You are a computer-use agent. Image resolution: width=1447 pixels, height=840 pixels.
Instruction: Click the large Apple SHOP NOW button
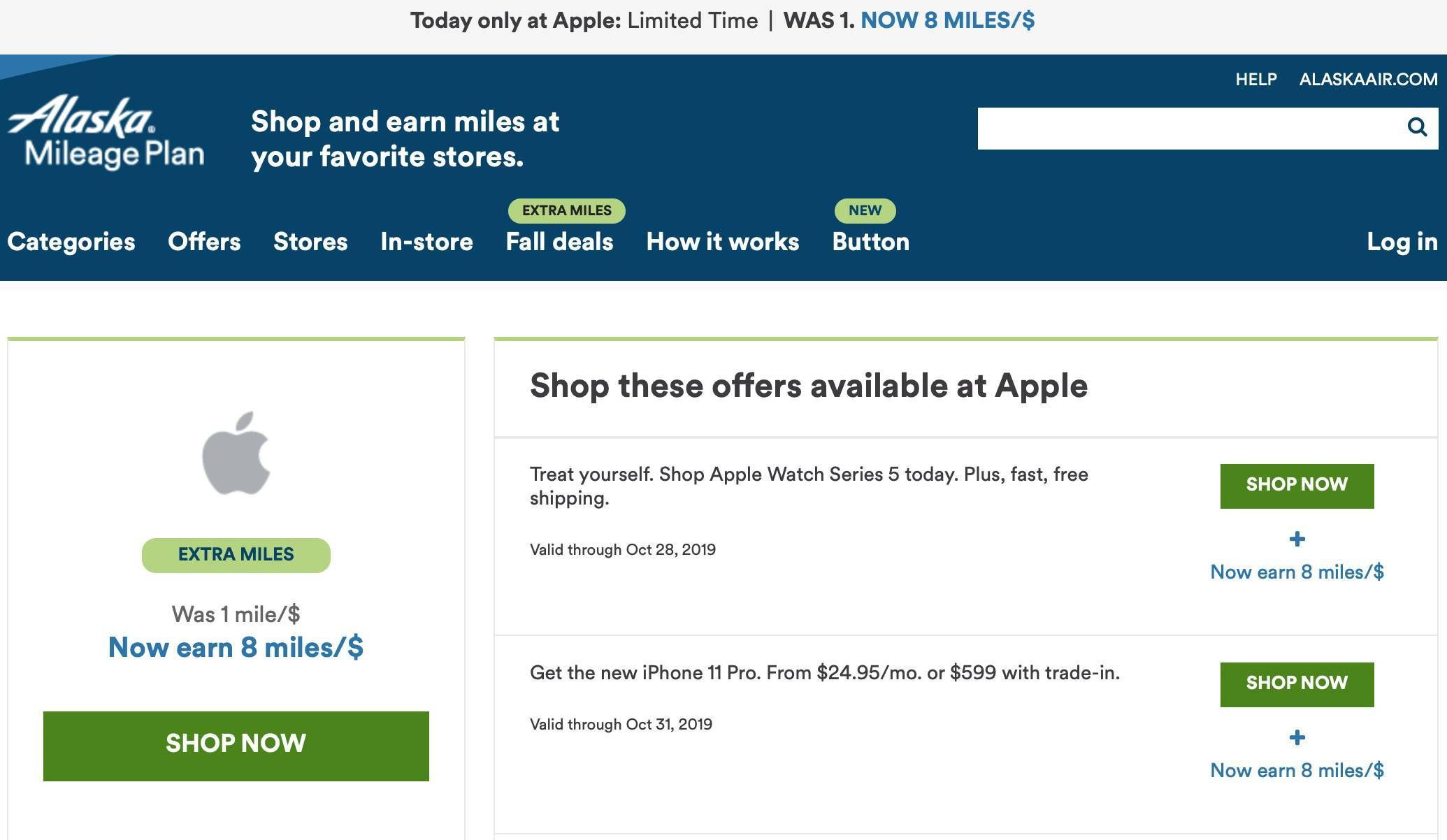pos(236,746)
